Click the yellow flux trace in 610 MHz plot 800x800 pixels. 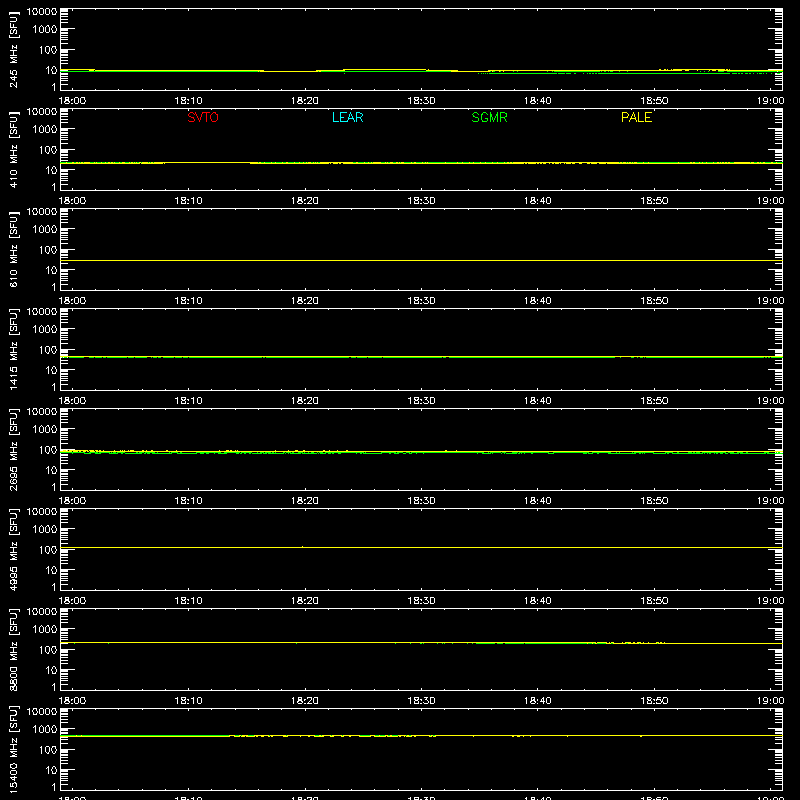point(421,261)
